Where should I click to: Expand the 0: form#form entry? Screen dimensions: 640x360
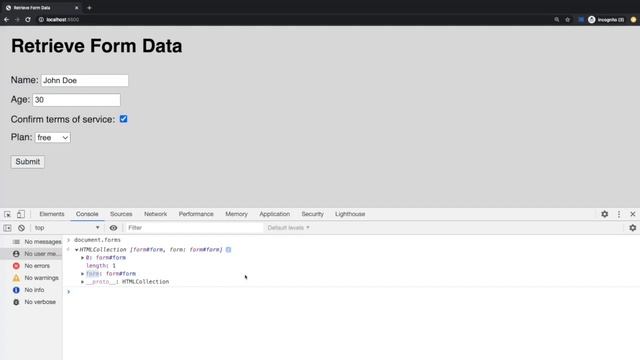pos(82,258)
